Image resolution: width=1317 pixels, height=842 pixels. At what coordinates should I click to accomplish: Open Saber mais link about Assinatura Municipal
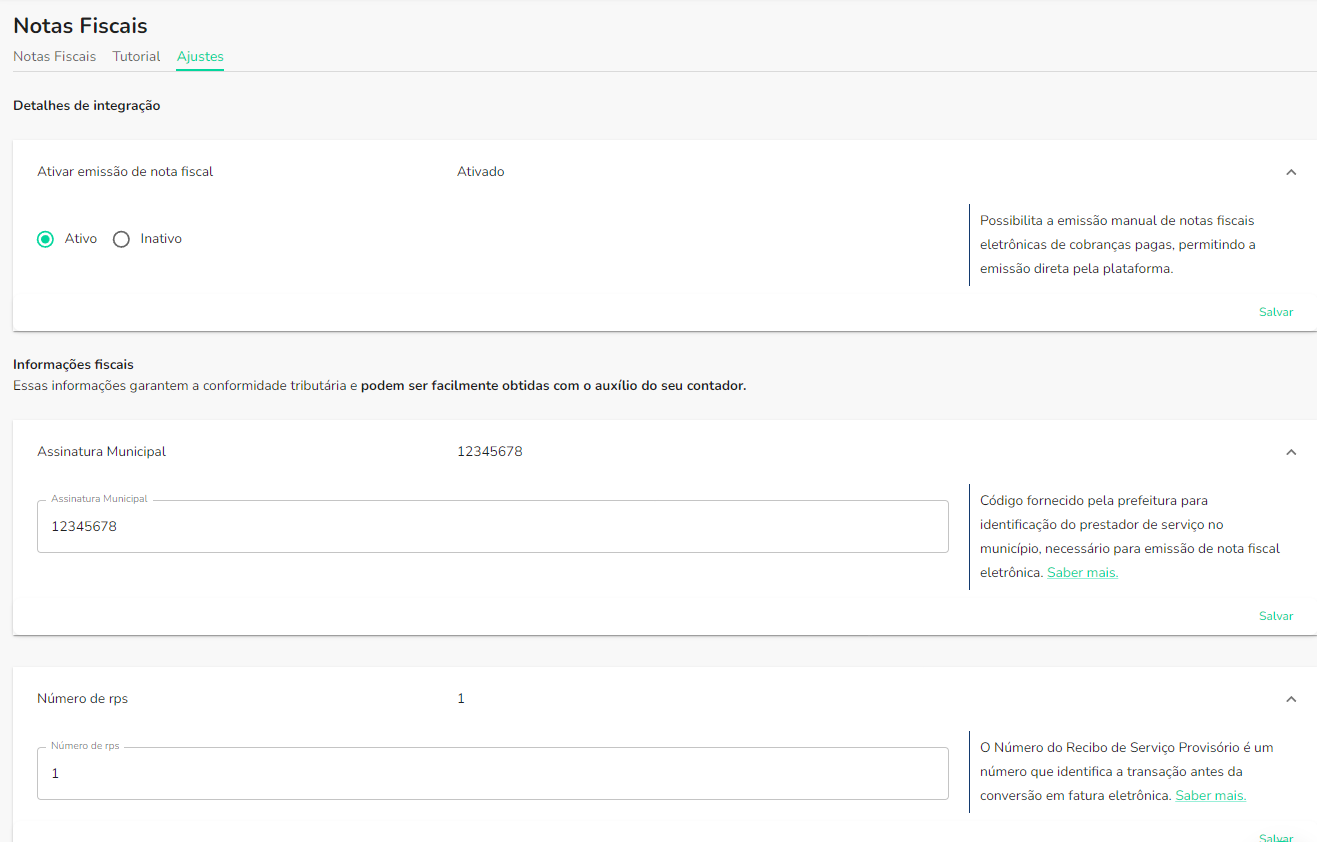click(1082, 573)
